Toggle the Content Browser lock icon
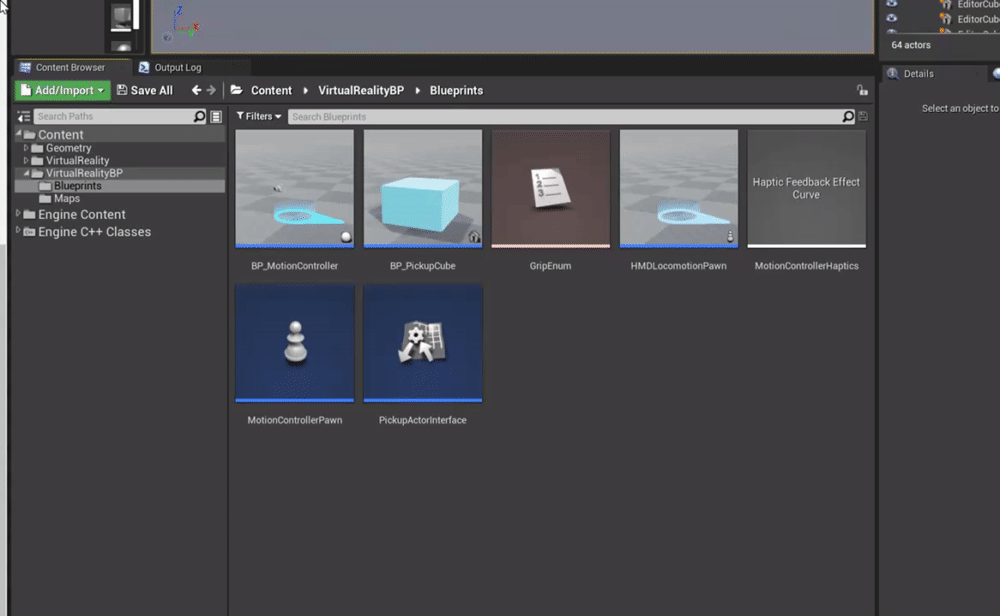Viewport: 1000px width, 616px height. tap(862, 91)
